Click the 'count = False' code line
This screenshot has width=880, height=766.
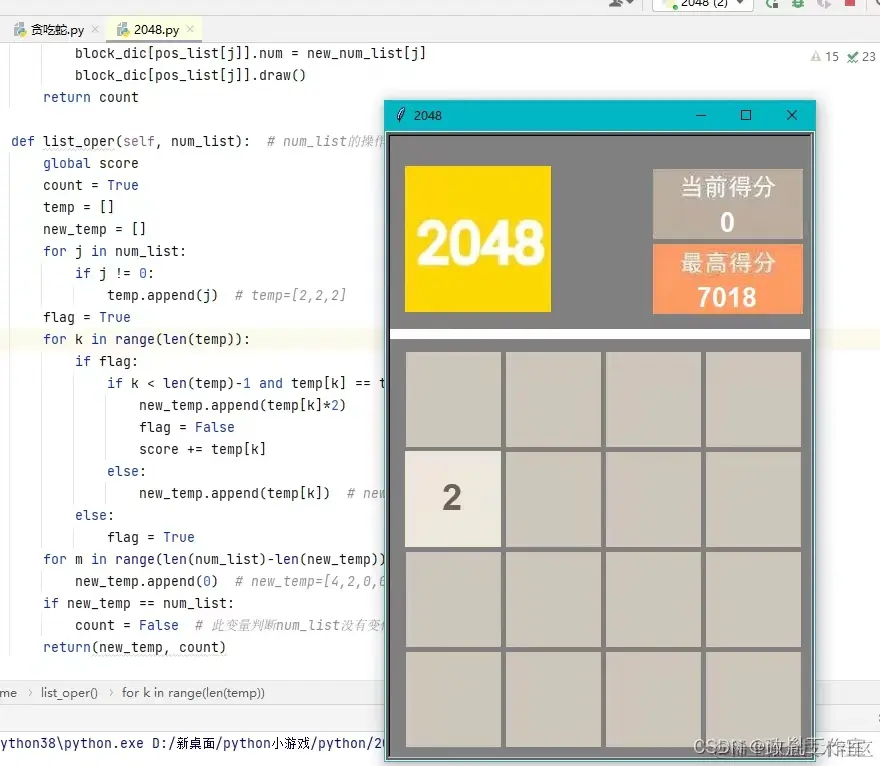tap(127, 625)
